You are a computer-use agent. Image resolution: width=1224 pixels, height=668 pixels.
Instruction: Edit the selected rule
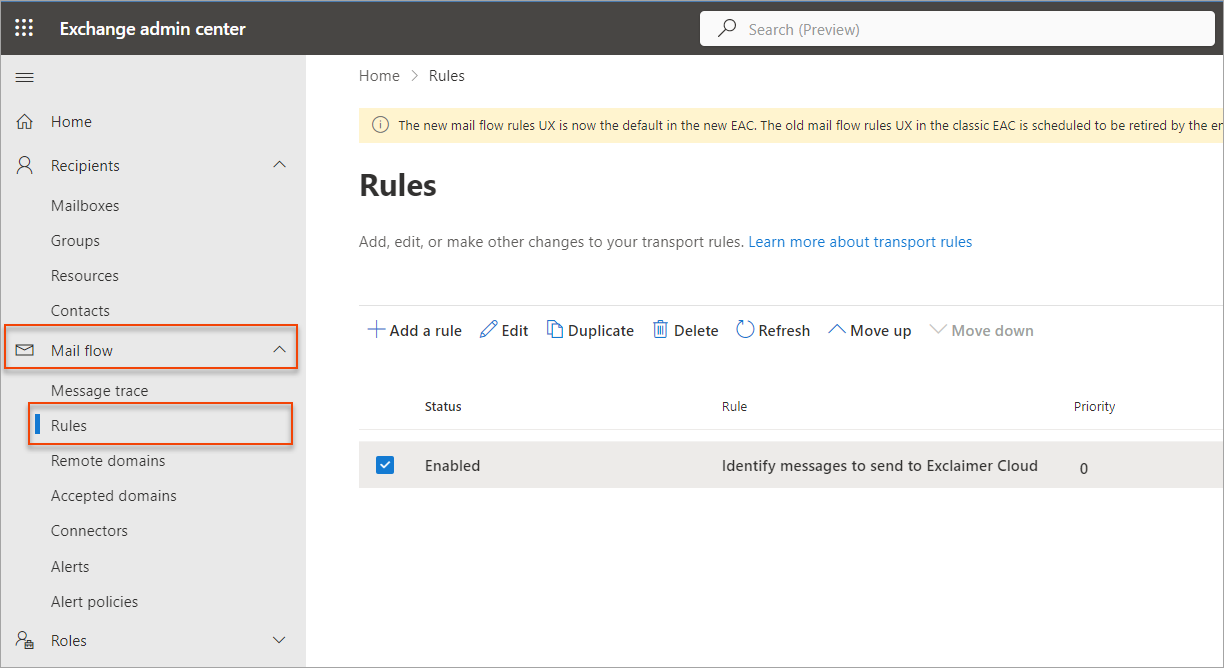pyautogui.click(x=504, y=331)
